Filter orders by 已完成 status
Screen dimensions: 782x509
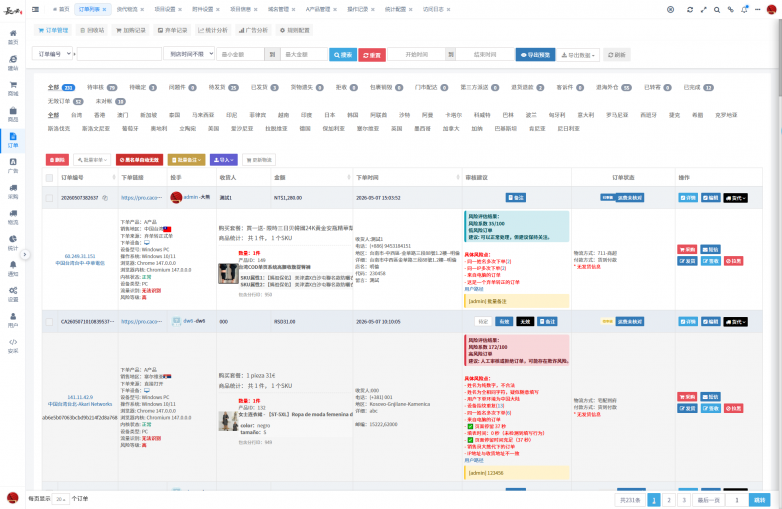tap(698, 87)
